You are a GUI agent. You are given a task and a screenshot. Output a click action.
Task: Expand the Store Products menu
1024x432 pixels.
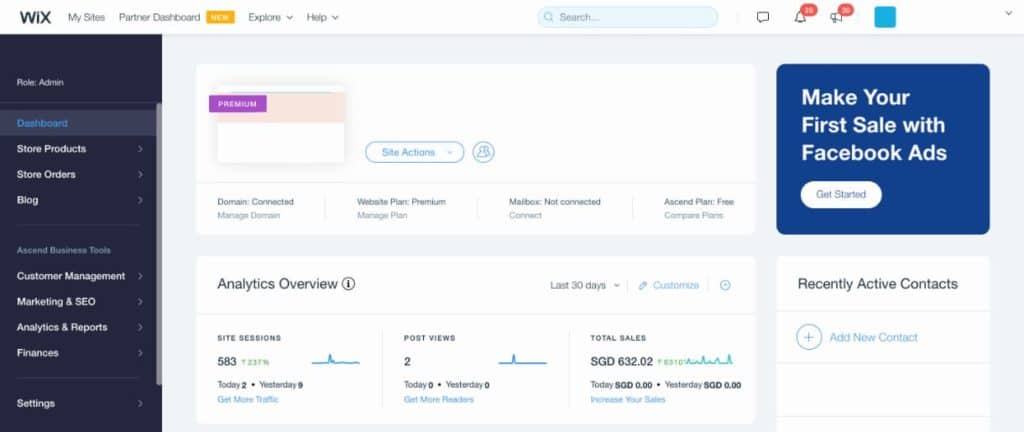coord(140,149)
